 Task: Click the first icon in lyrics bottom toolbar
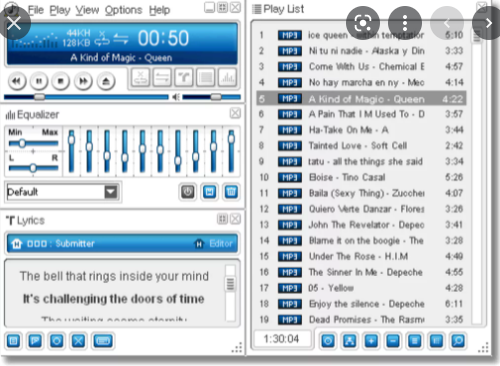pyautogui.click(x=14, y=341)
